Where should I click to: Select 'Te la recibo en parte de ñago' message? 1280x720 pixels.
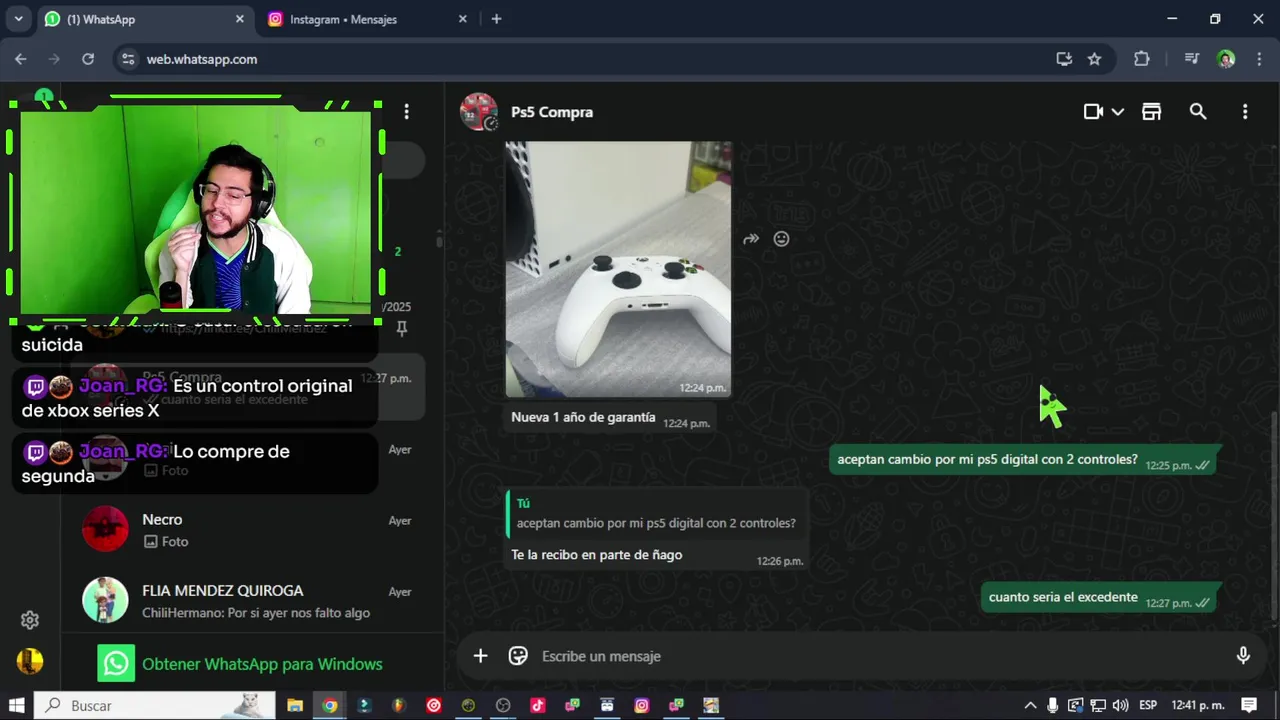656,555
